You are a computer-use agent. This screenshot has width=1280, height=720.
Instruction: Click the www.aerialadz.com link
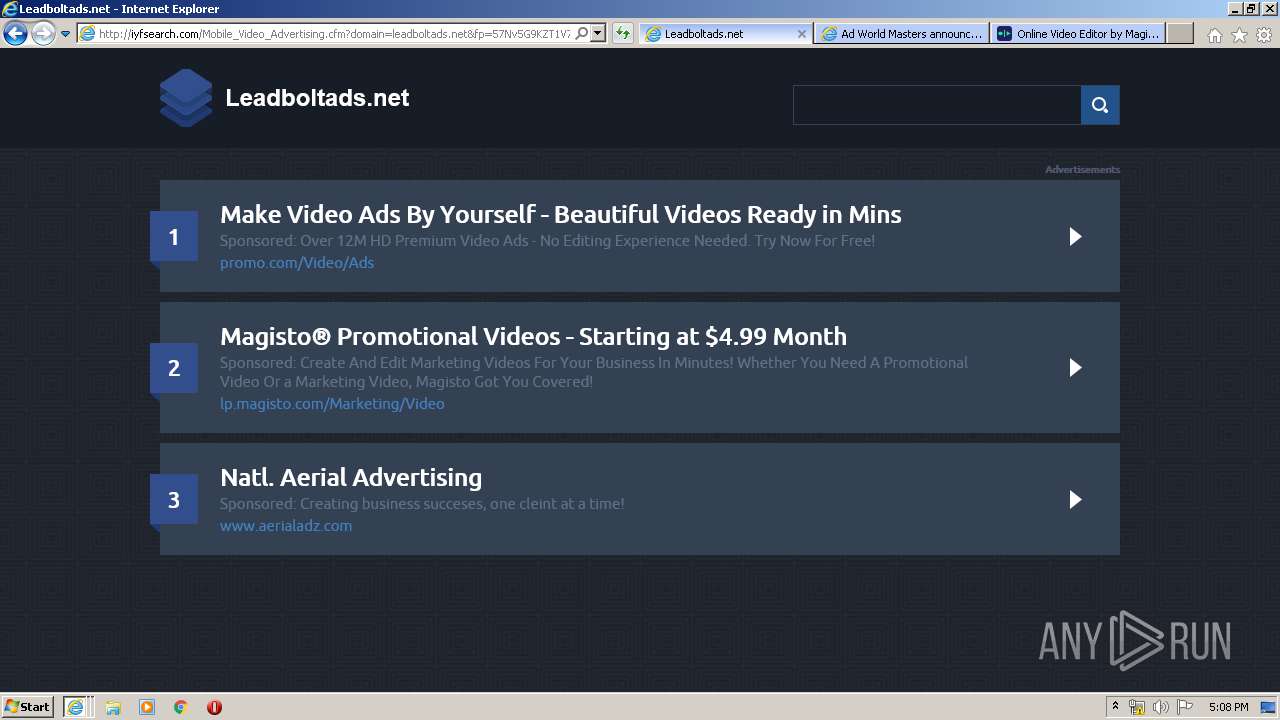click(286, 525)
